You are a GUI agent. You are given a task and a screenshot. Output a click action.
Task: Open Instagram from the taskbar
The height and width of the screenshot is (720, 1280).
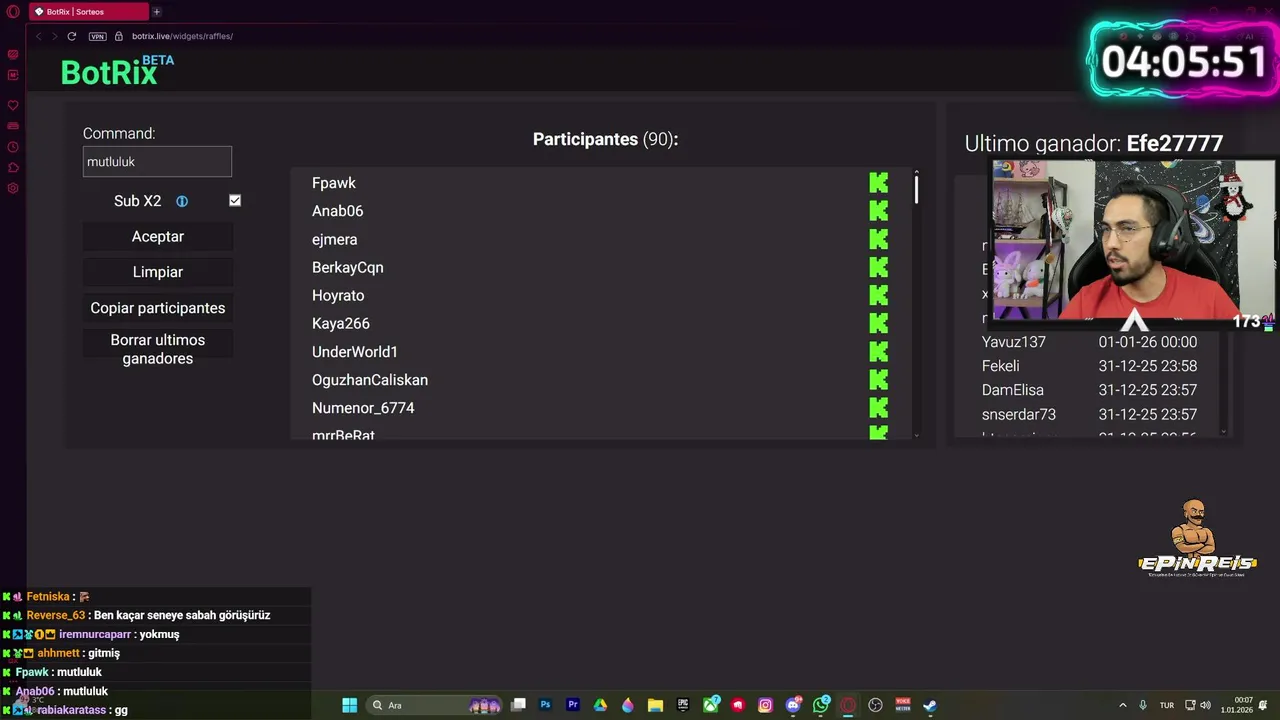tap(765, 705)
